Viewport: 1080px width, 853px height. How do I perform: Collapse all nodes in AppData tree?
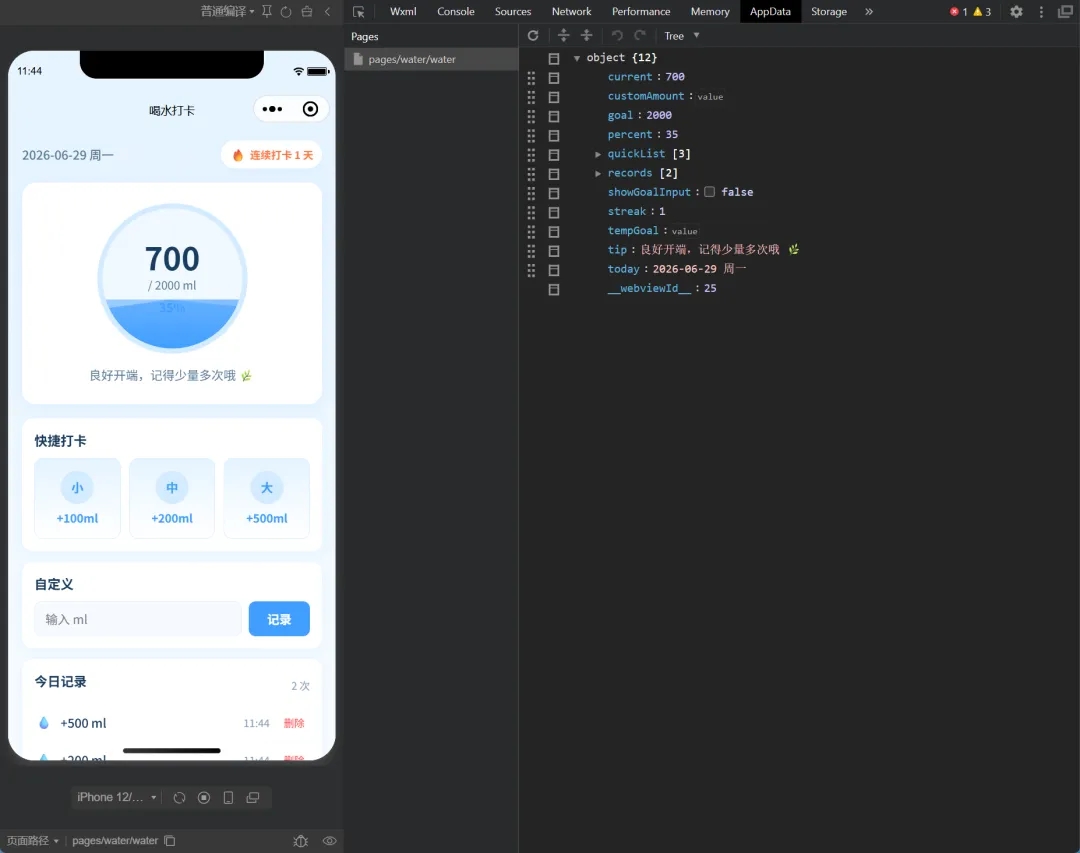(587, 36)
